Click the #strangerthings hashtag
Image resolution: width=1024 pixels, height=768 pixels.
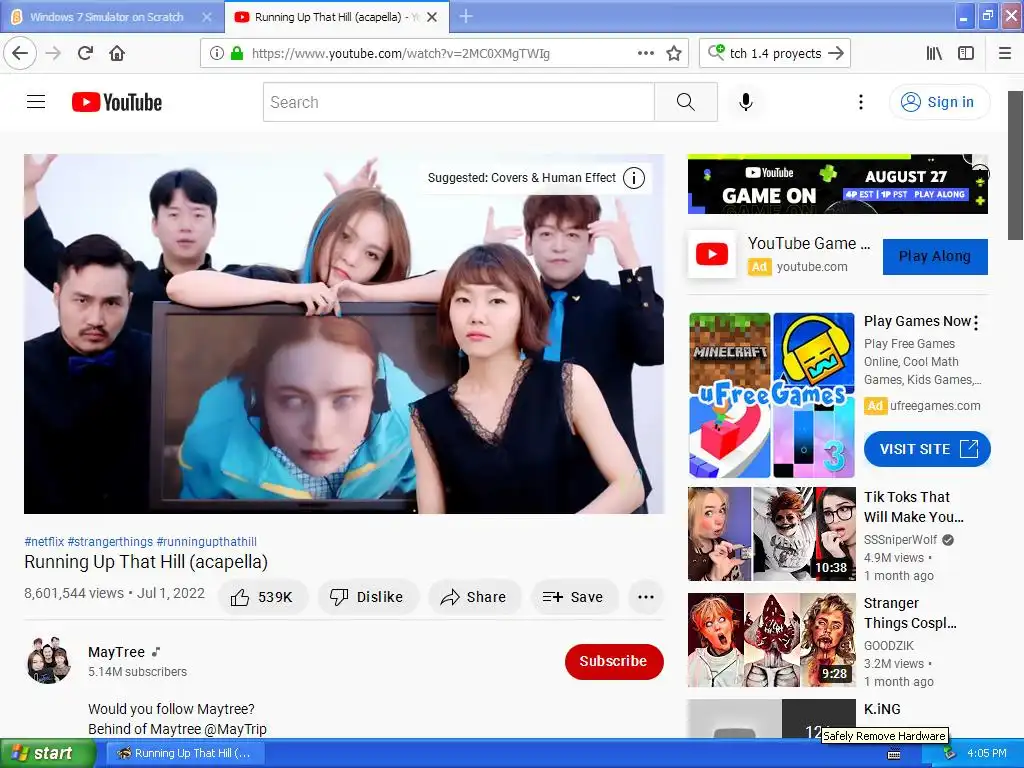[110, 541]
